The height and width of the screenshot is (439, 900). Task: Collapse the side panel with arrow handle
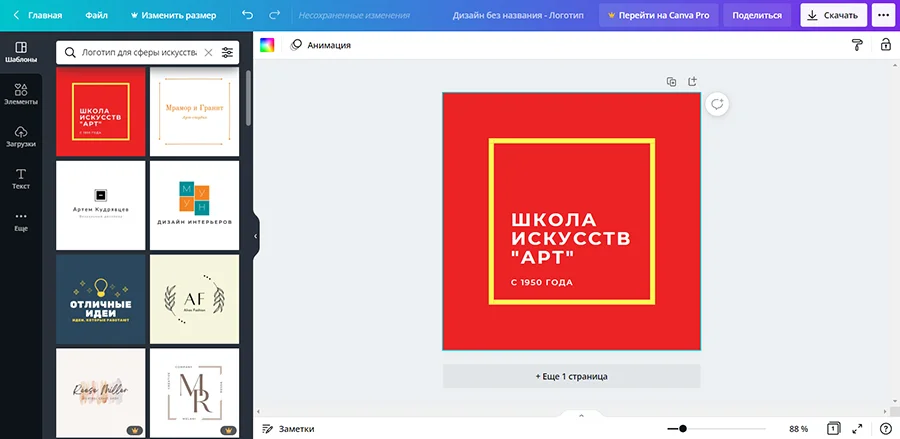point(255,236)
